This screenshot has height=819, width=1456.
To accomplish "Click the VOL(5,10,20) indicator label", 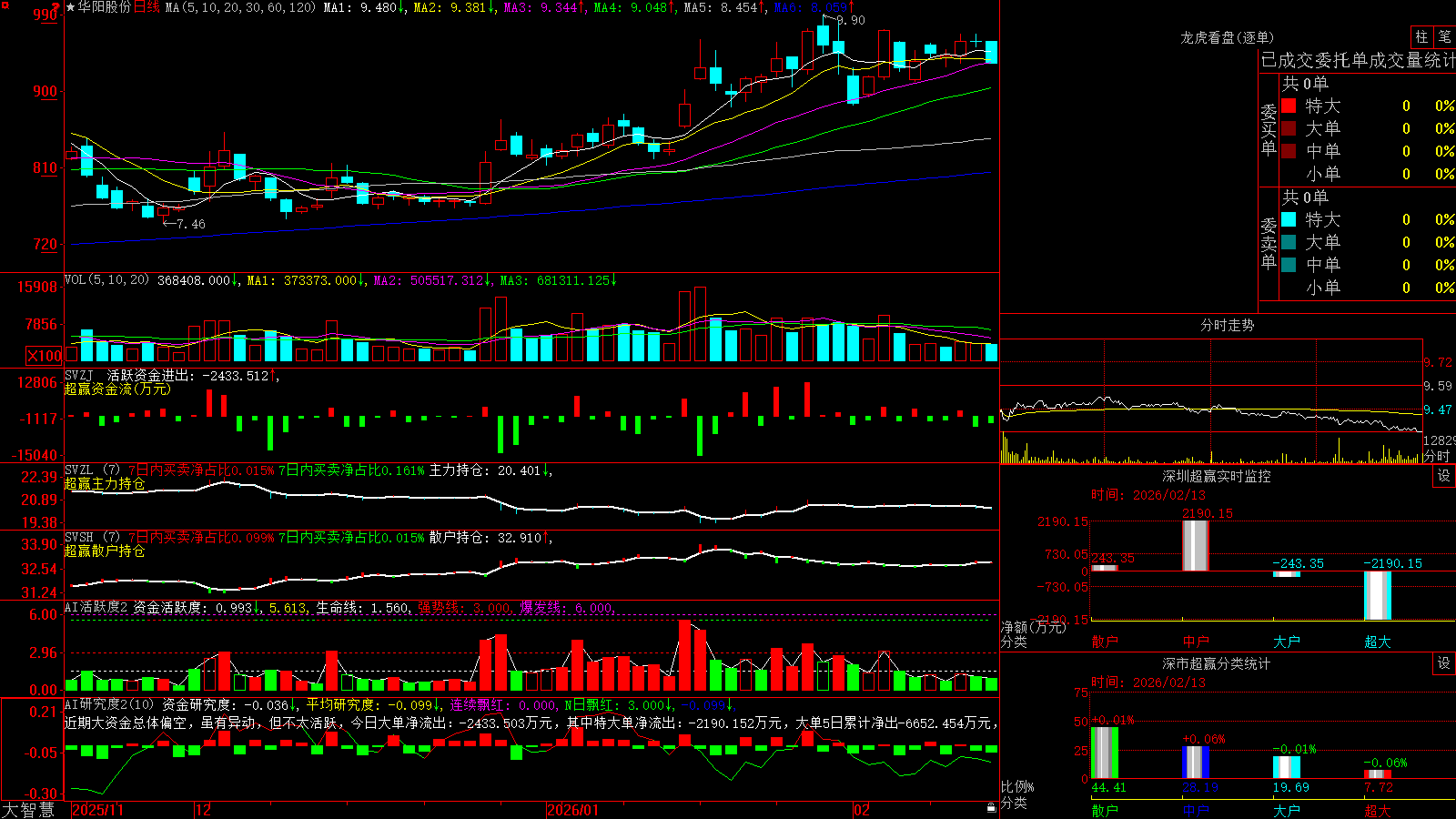I will [x=106, y=280].
